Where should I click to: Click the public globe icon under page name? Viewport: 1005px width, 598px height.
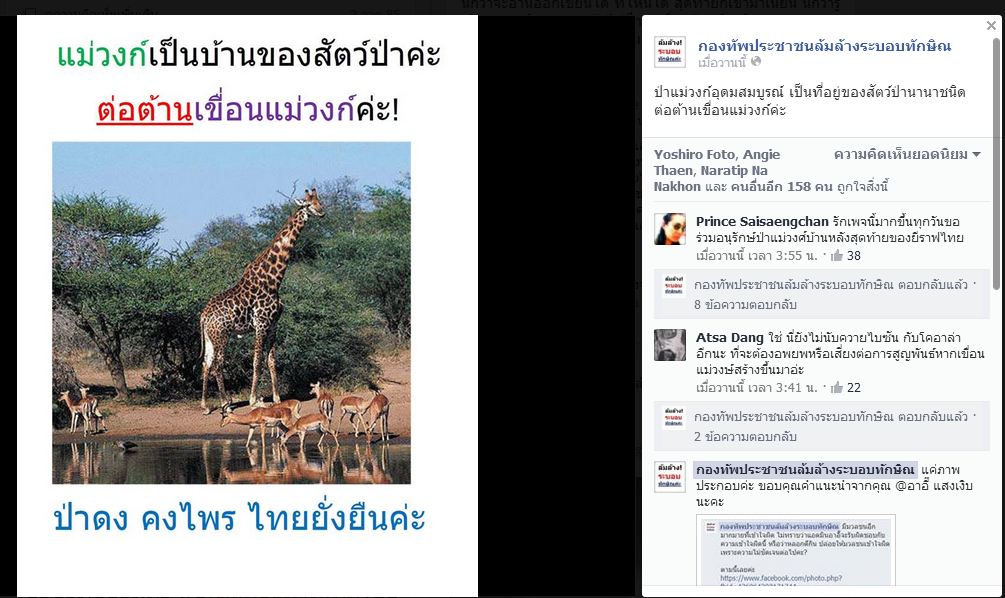point(756,62)
